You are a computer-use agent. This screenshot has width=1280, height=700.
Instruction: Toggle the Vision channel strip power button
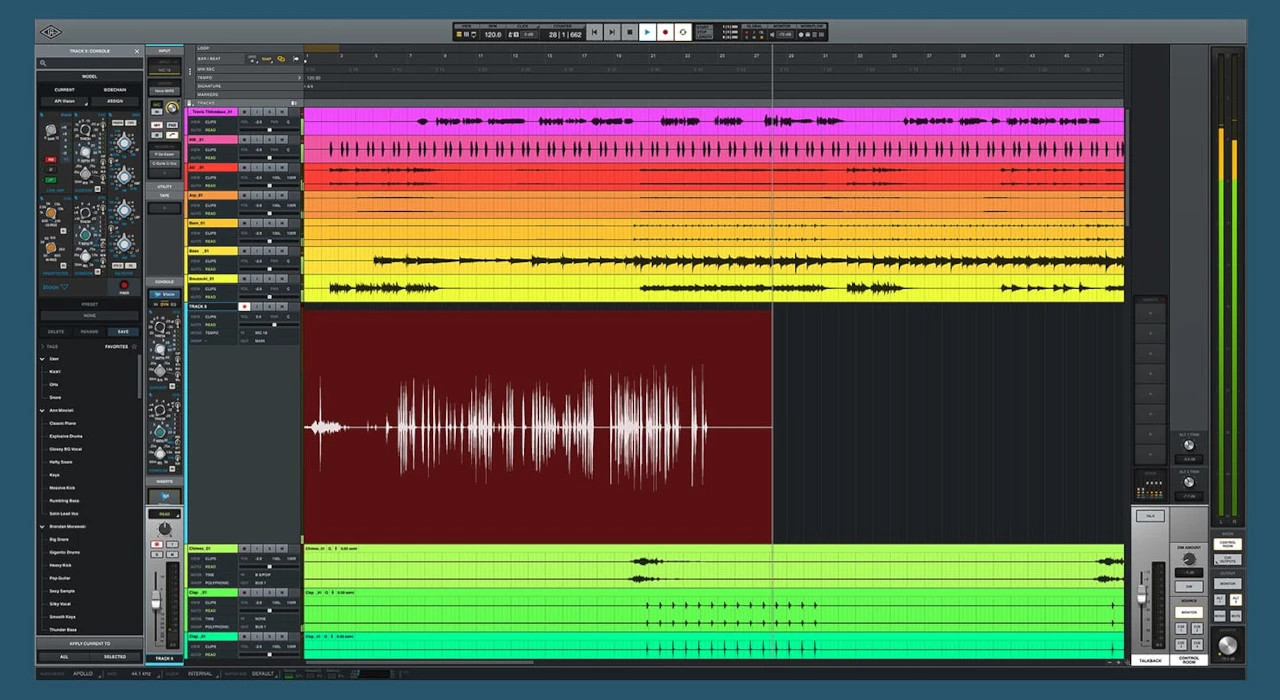(x=124, y=285)
